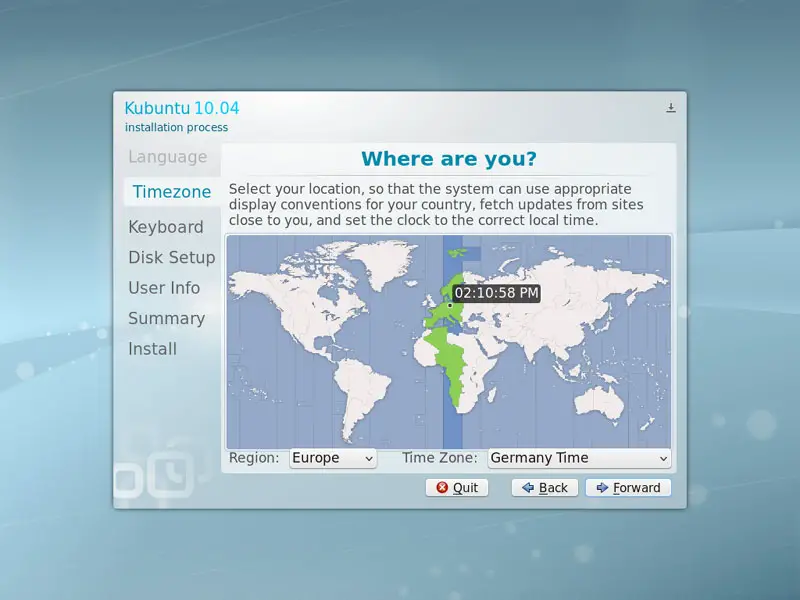Click the 'Kubuntu 10.04' title text
Image resolution: width=800 pixels, height=600 pixels.
point(182,108)
